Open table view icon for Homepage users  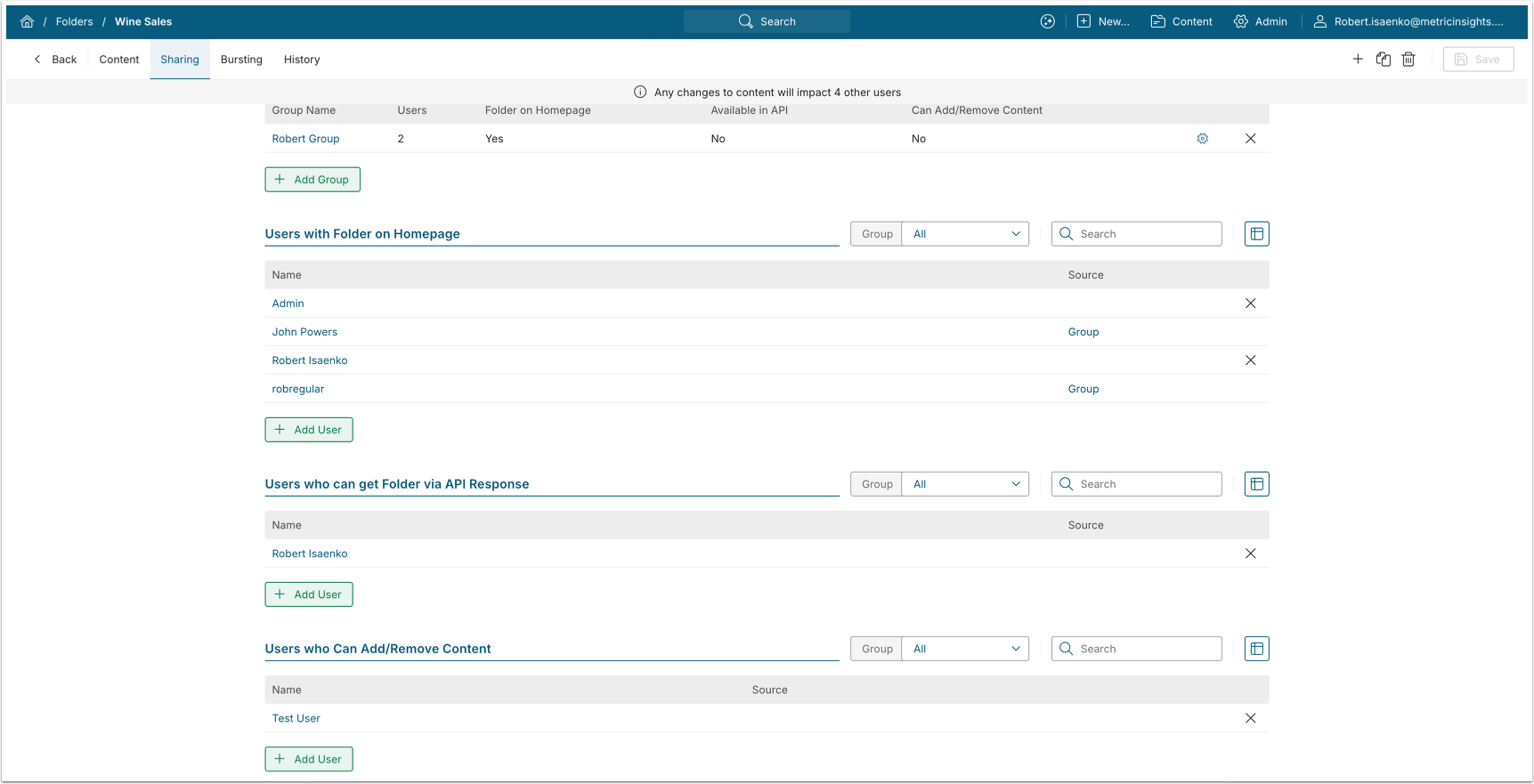(x=1256, y=234)
